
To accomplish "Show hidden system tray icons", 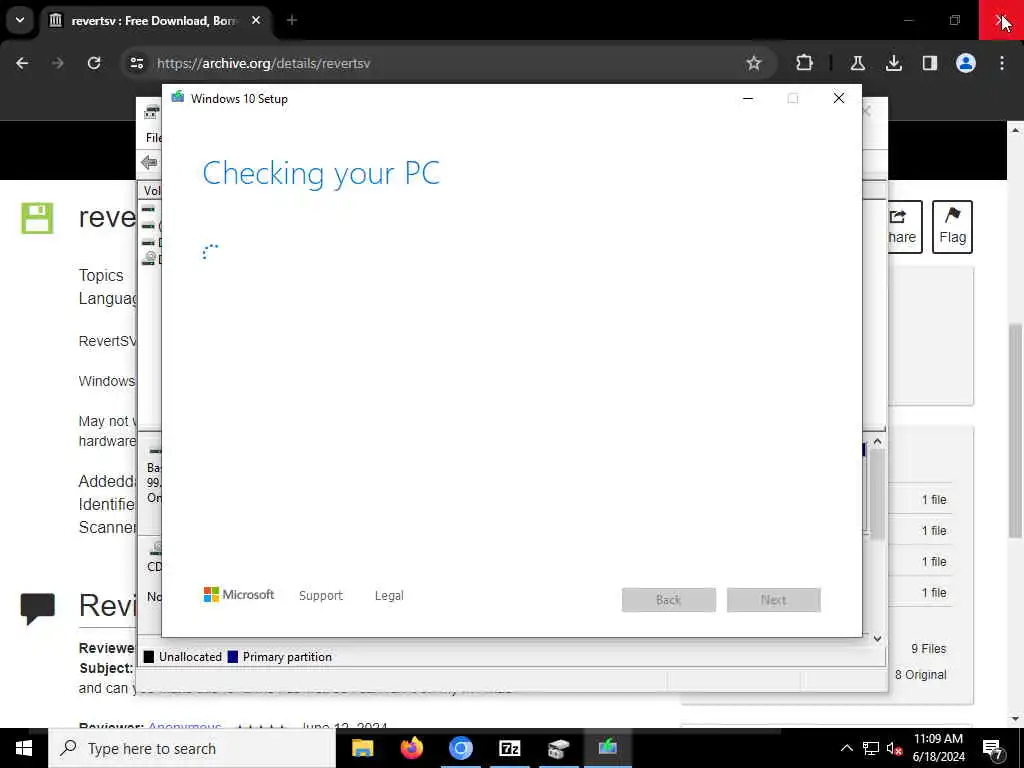I will [846, 748].
